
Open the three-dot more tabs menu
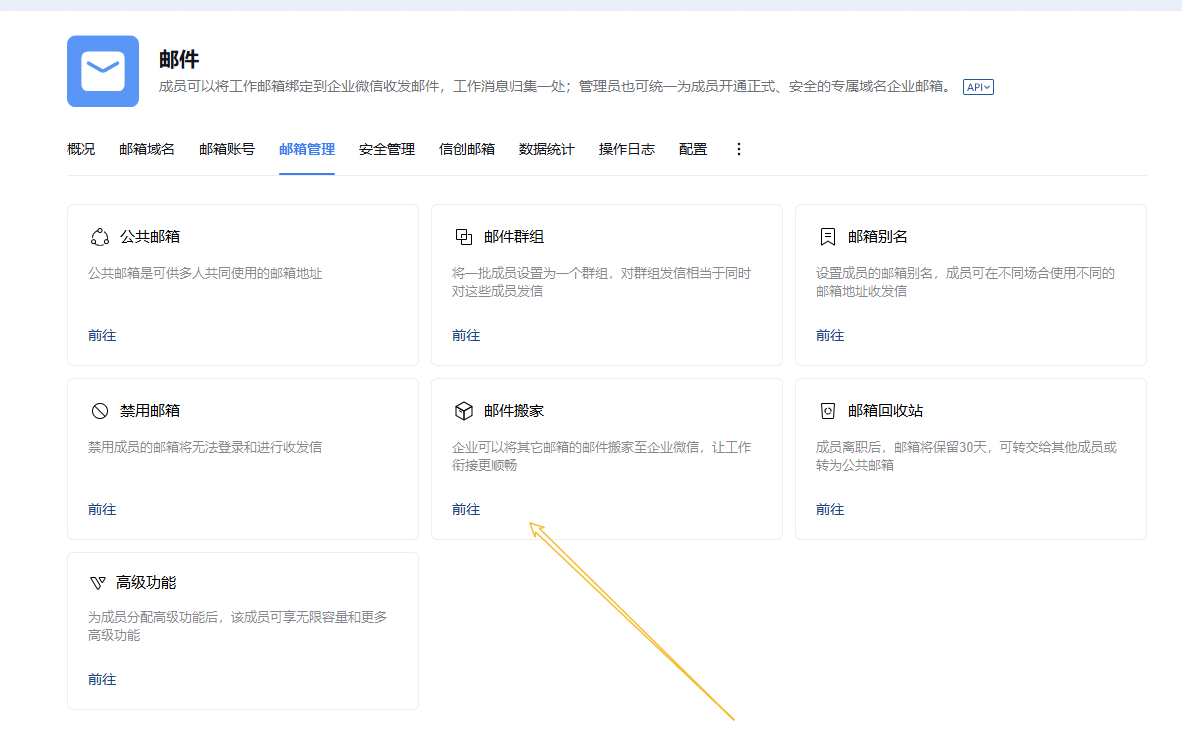pyautogui.click(x=739, y=149)
